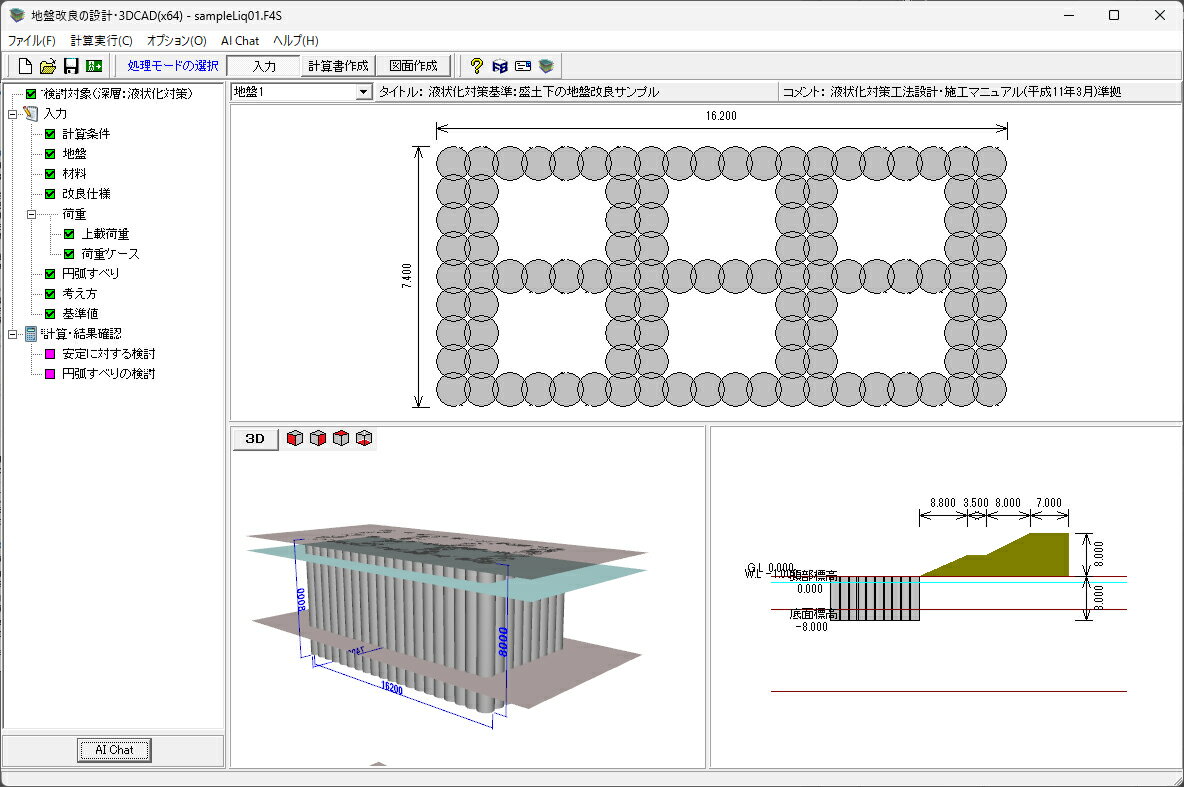This screenshot has height=787, width=1184.
Task: Collapse the 入力 tree node
Action: click(12, 114)
